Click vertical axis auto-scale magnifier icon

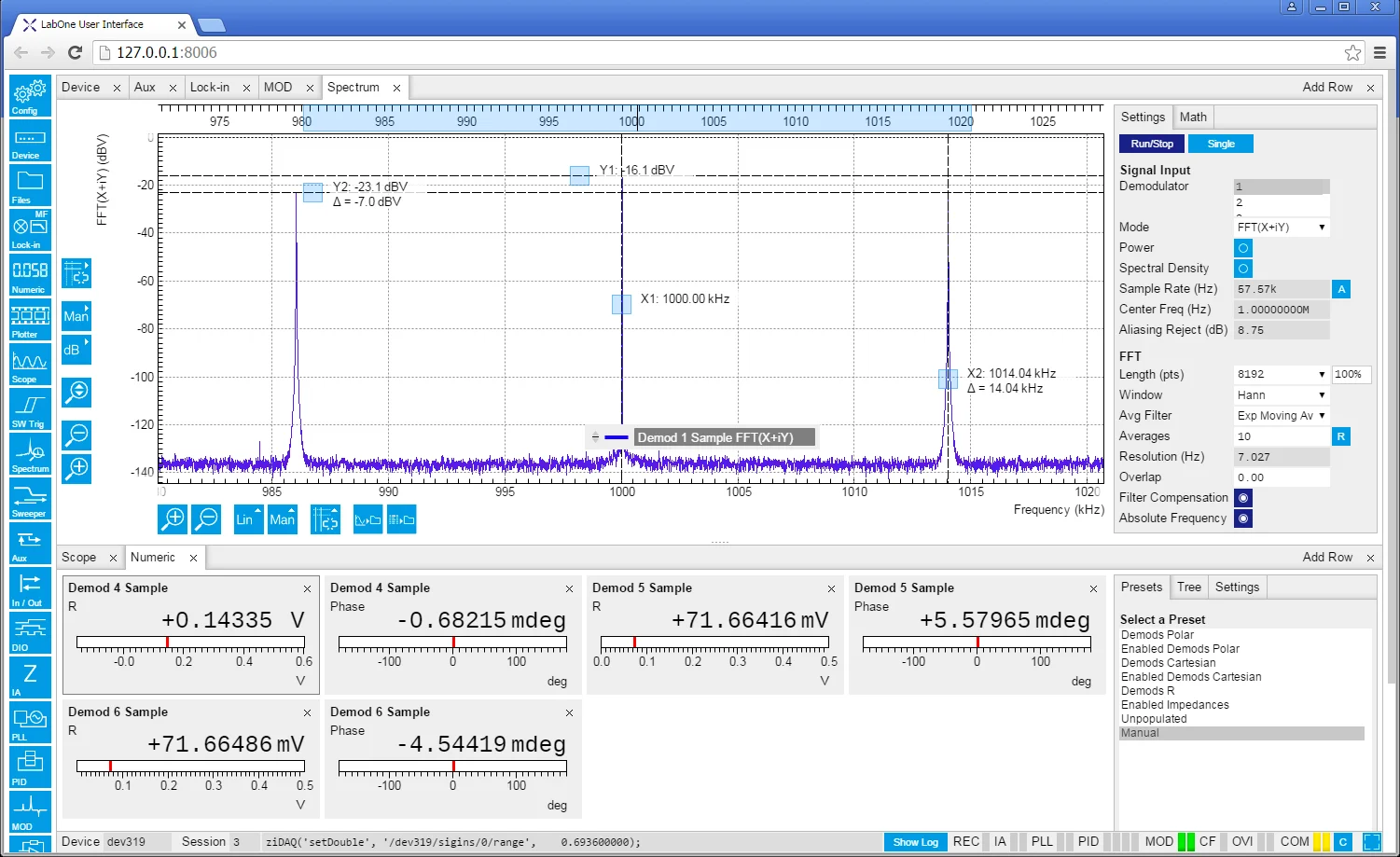(x=76, y=393)
